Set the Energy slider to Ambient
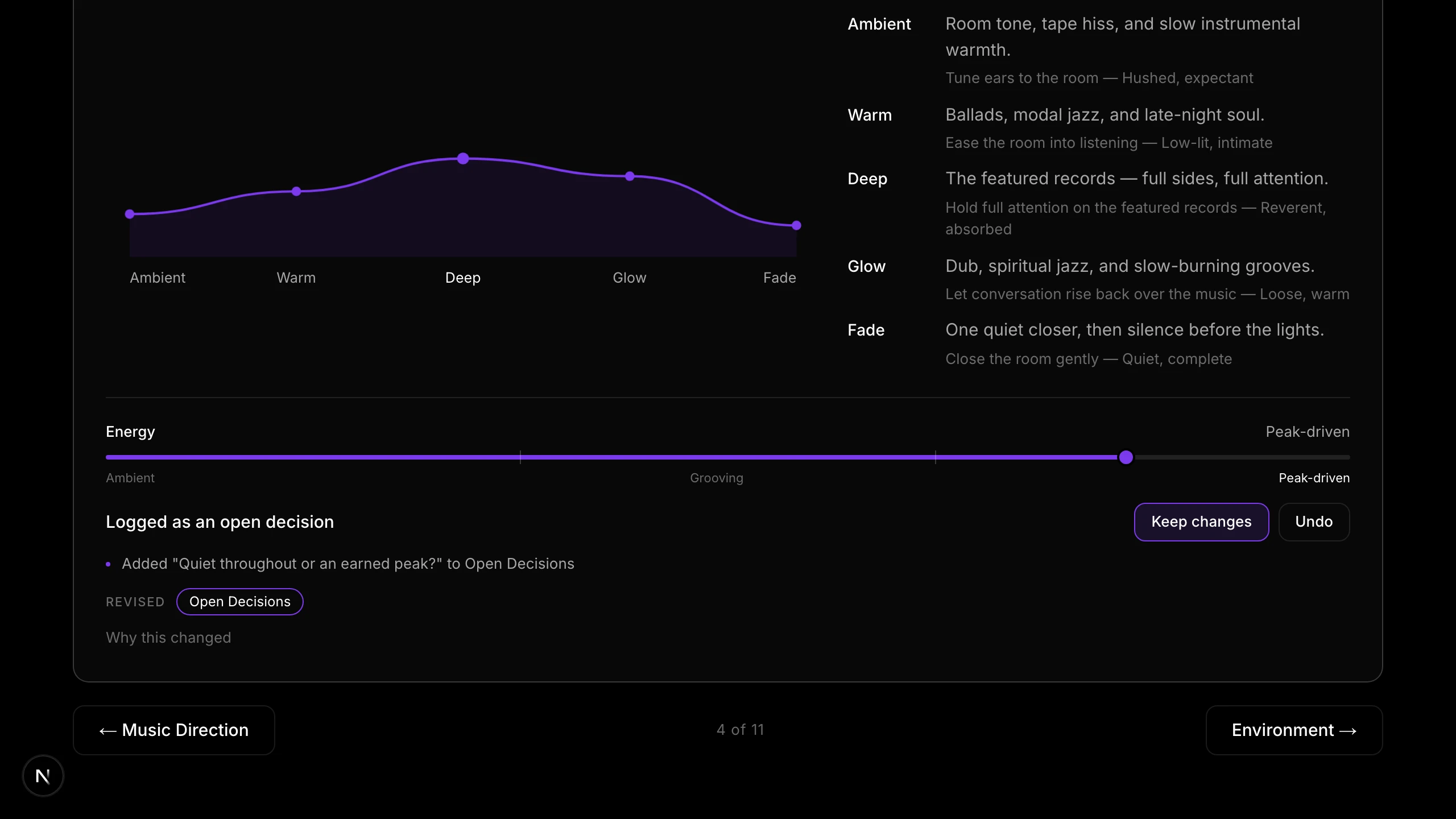The image size is (1456, 819). tap(130, 478)
